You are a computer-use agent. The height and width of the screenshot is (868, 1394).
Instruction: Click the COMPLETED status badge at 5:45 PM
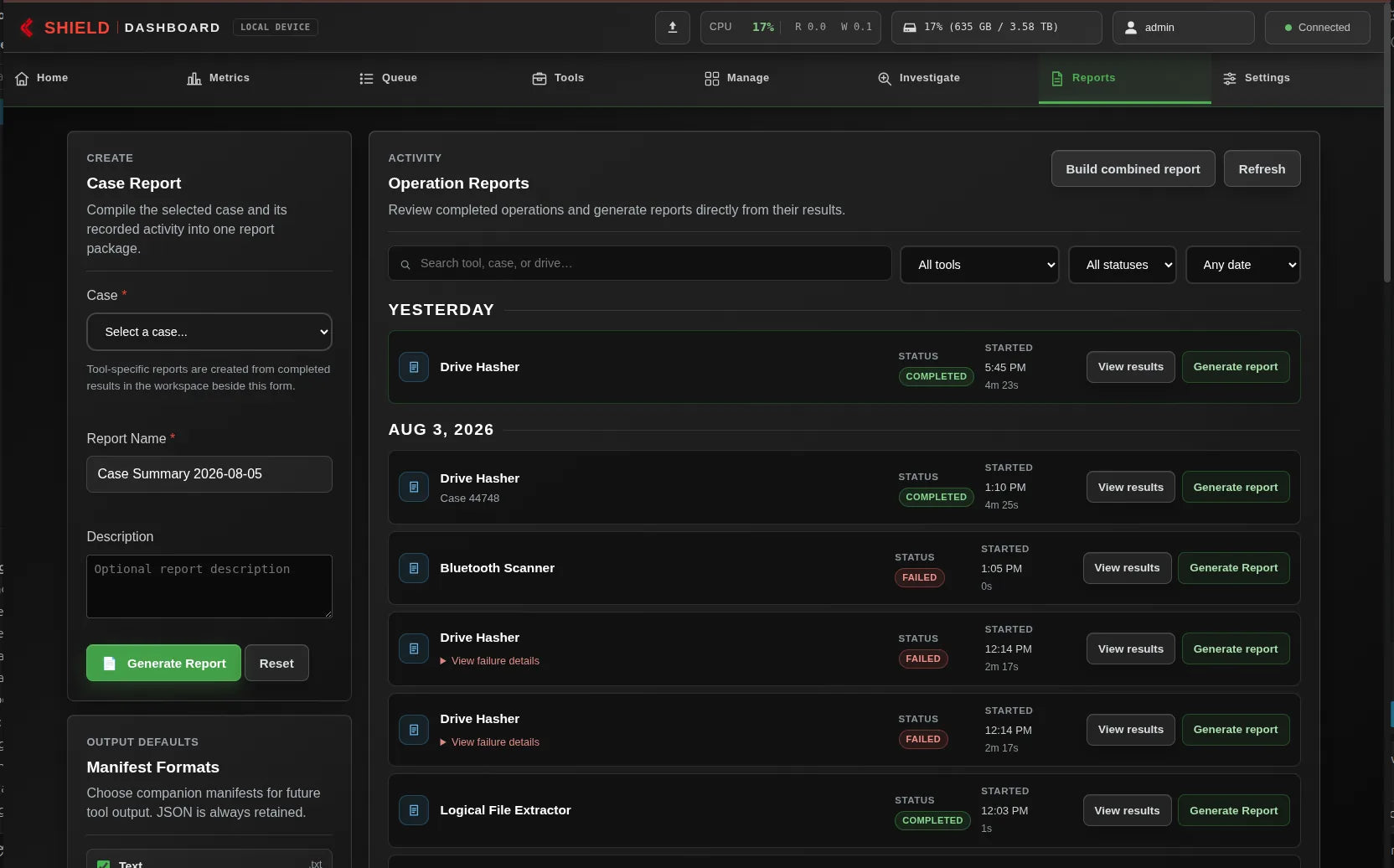click(936, 376)
